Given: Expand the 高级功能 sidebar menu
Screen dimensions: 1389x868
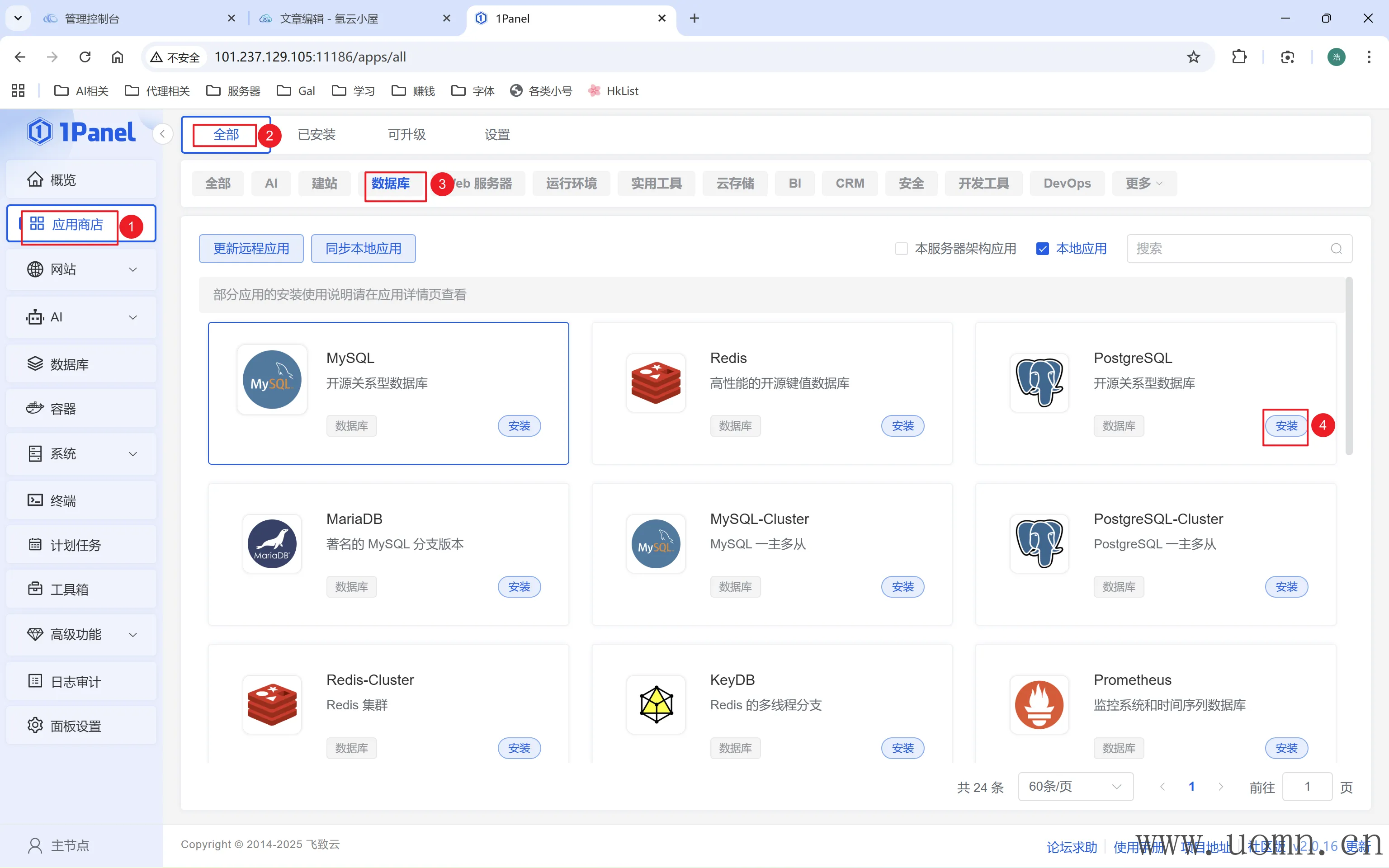Looking at the screenshot, I should coord(132,634).
